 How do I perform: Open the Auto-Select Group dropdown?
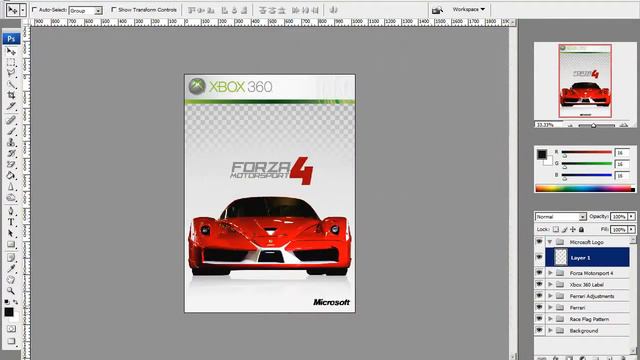85,11
